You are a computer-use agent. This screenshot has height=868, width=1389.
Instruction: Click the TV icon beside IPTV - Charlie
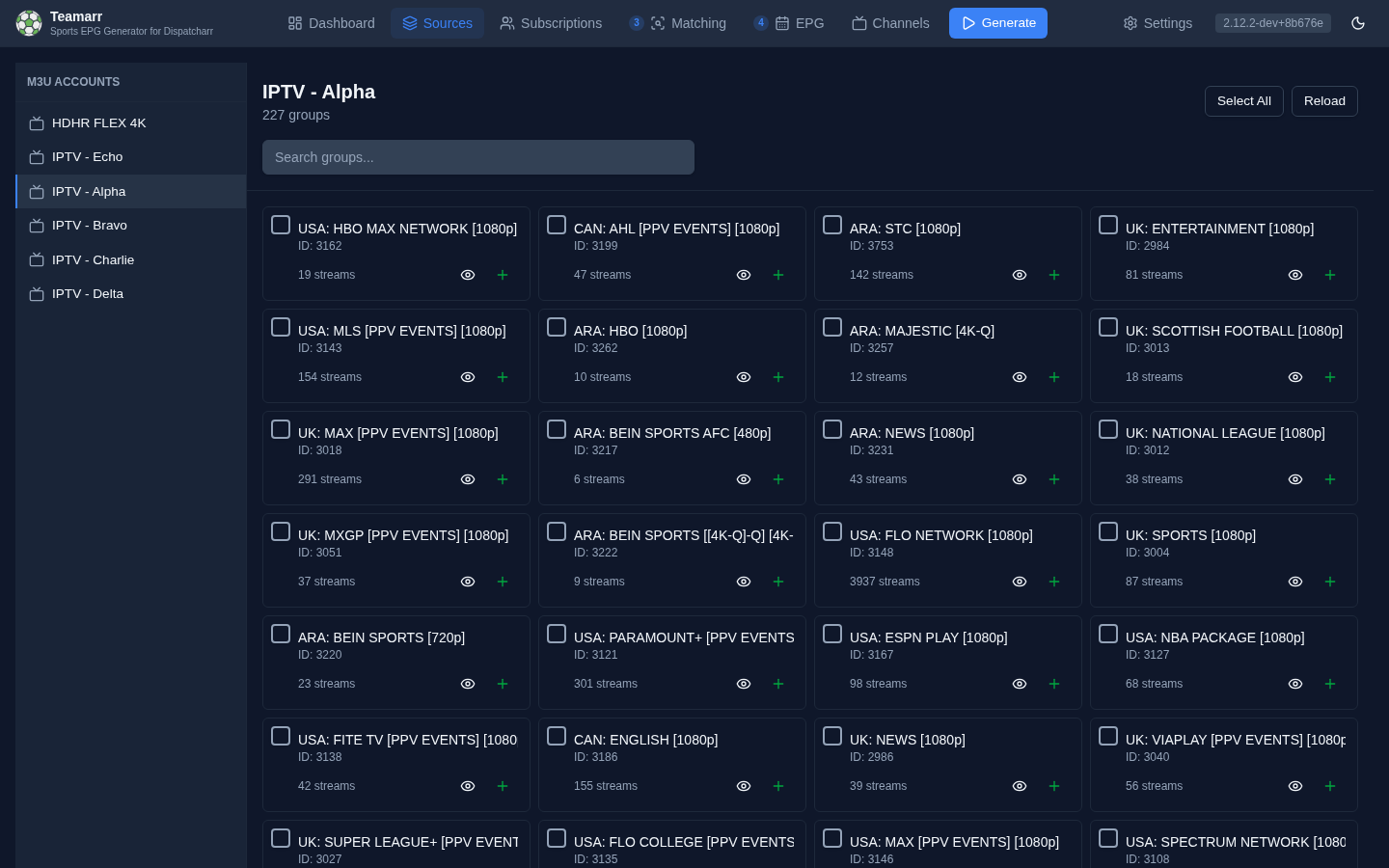37,260
